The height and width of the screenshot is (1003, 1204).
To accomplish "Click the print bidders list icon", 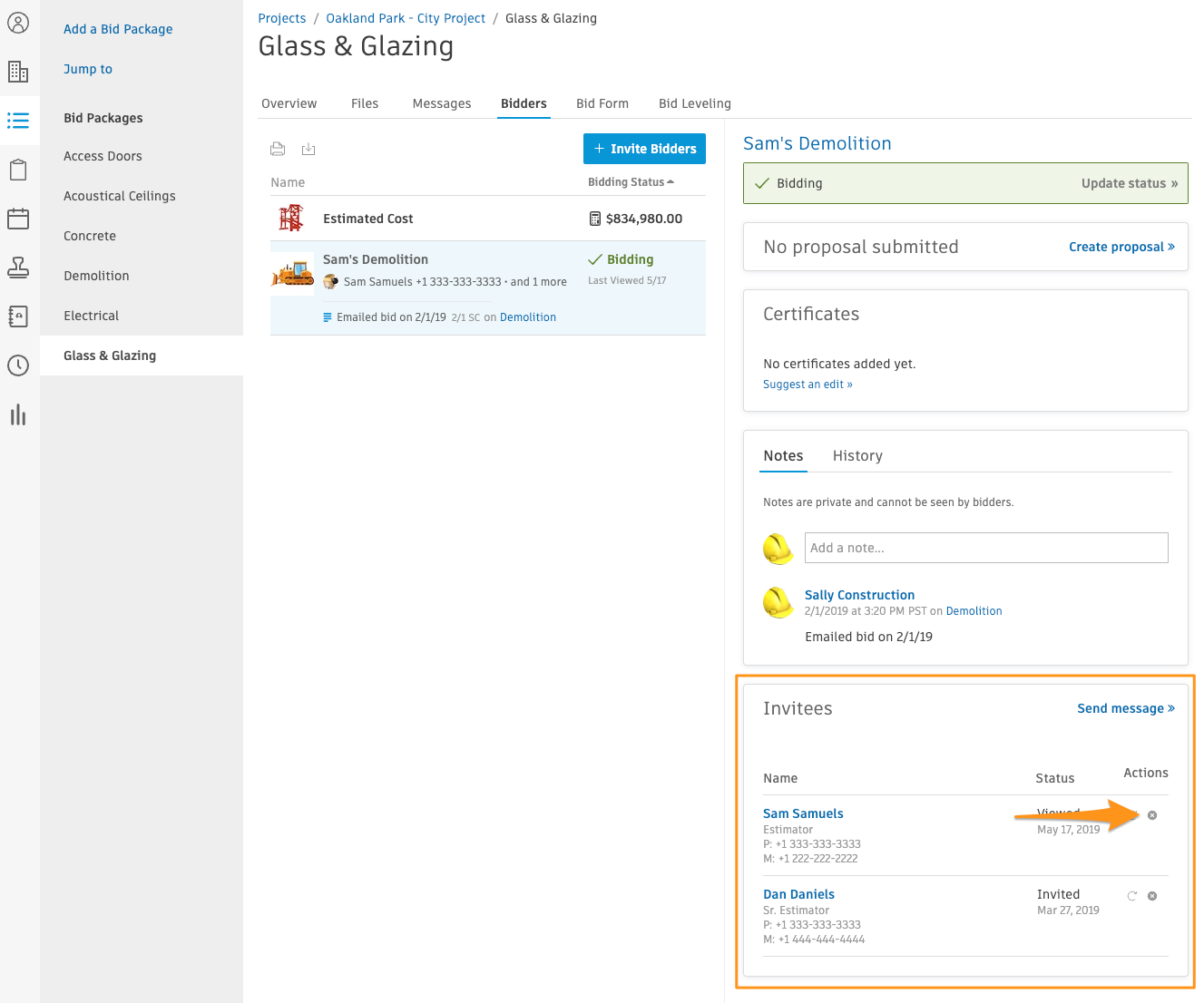I will (x=278, y=149).
